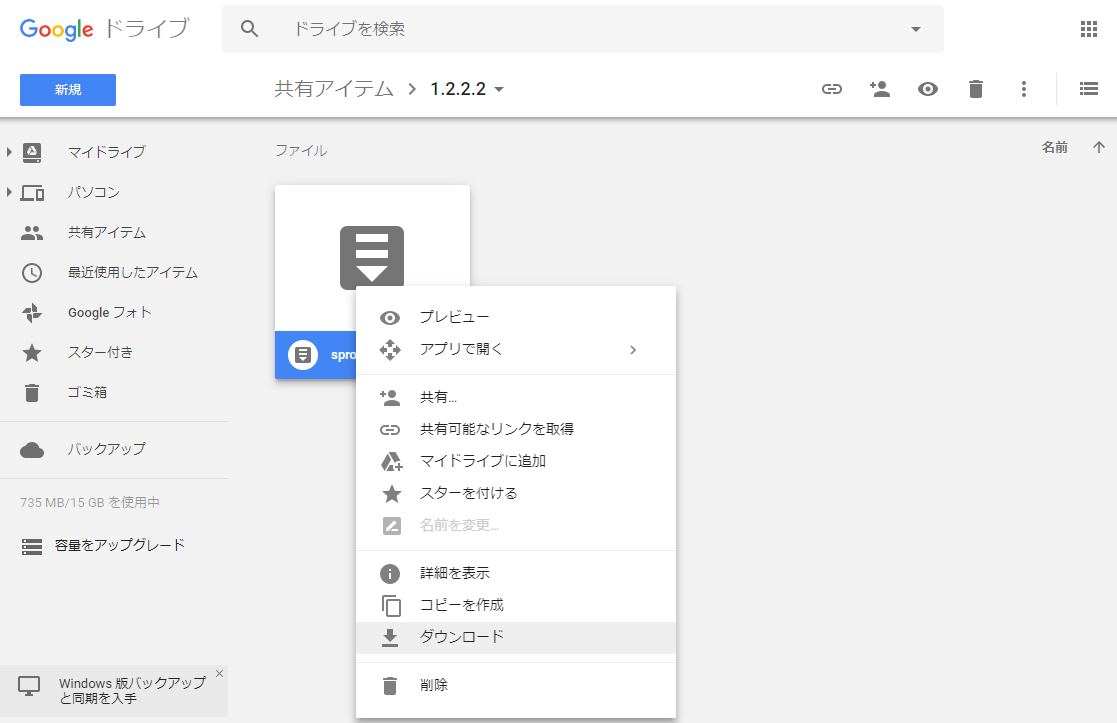Open the search options dropdown arrow

point(914,29)
